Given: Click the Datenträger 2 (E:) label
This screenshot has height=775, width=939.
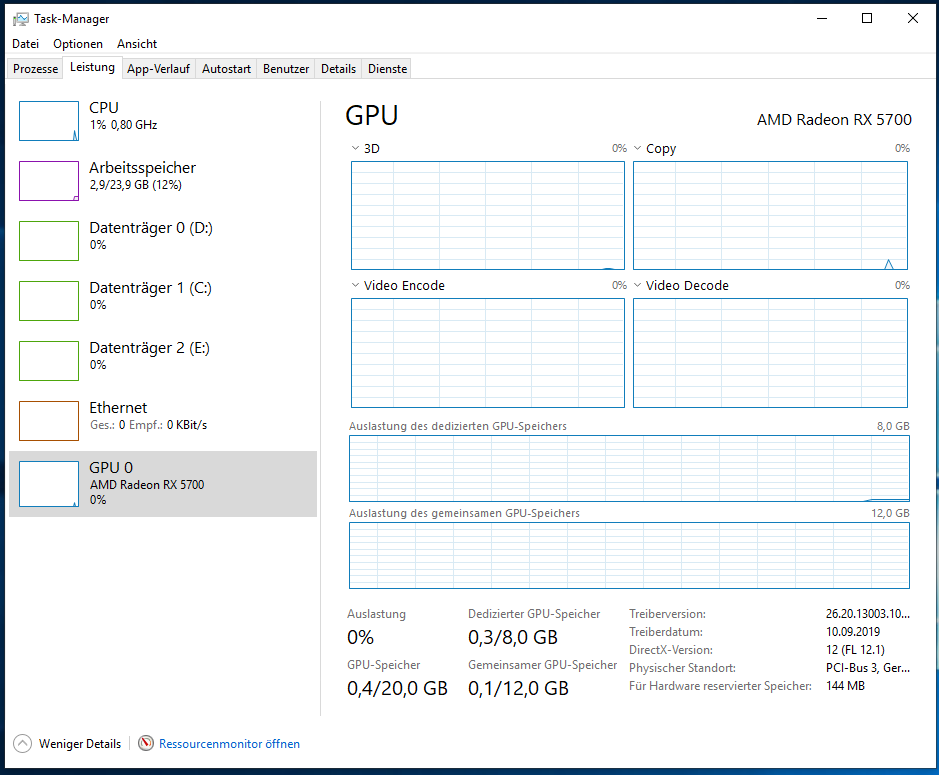Looking at the screenshot, I should click(x=149, y=347).
